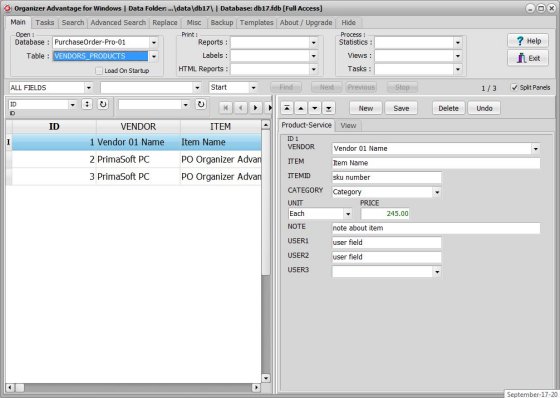Click the Delete button
This screenshot has height=398, width=560.
coord(448,108)
